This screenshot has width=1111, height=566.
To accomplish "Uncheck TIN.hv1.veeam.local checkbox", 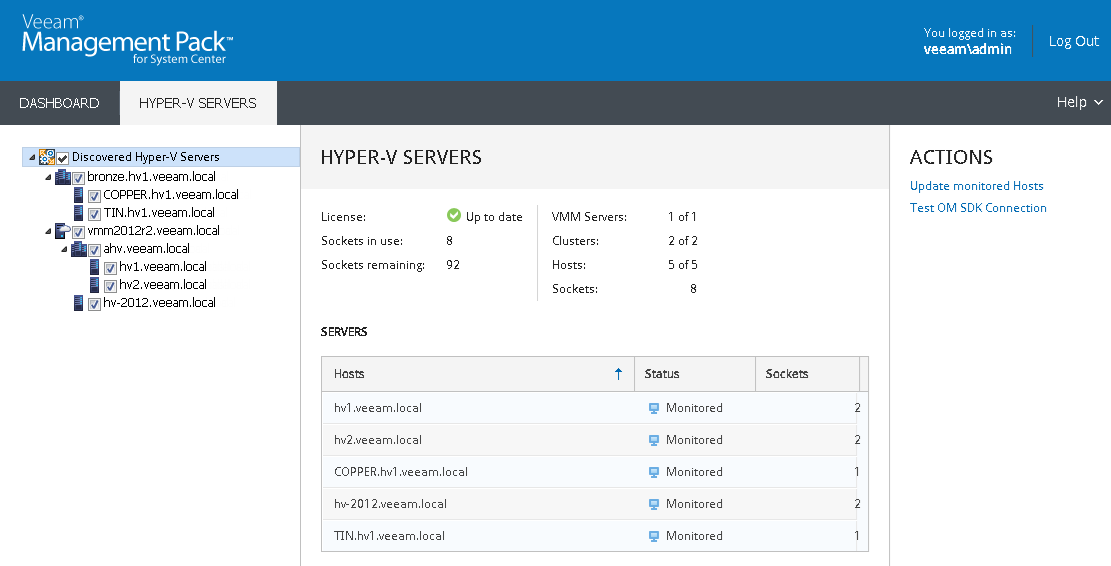I will click(94, 214).
